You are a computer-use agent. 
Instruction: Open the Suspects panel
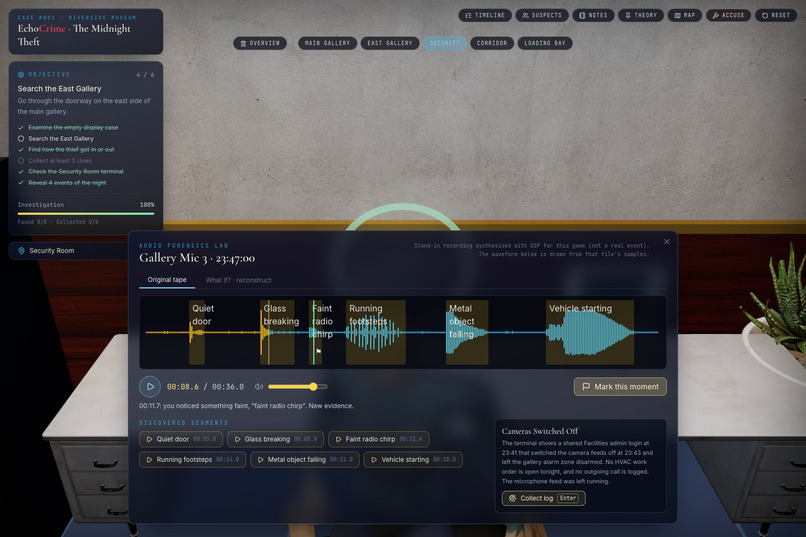[542, 15]
